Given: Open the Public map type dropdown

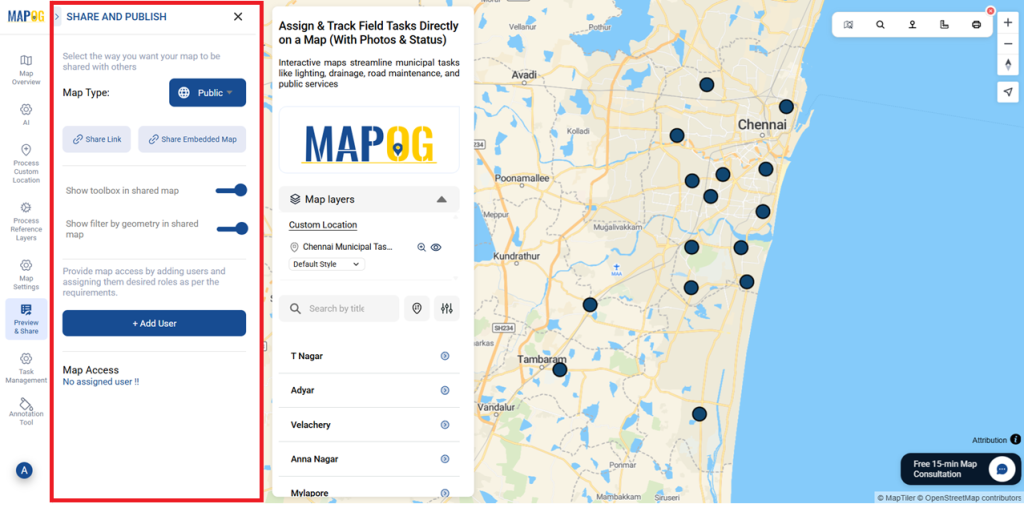Looking at the screenshot, I should (x=207, y=93).
